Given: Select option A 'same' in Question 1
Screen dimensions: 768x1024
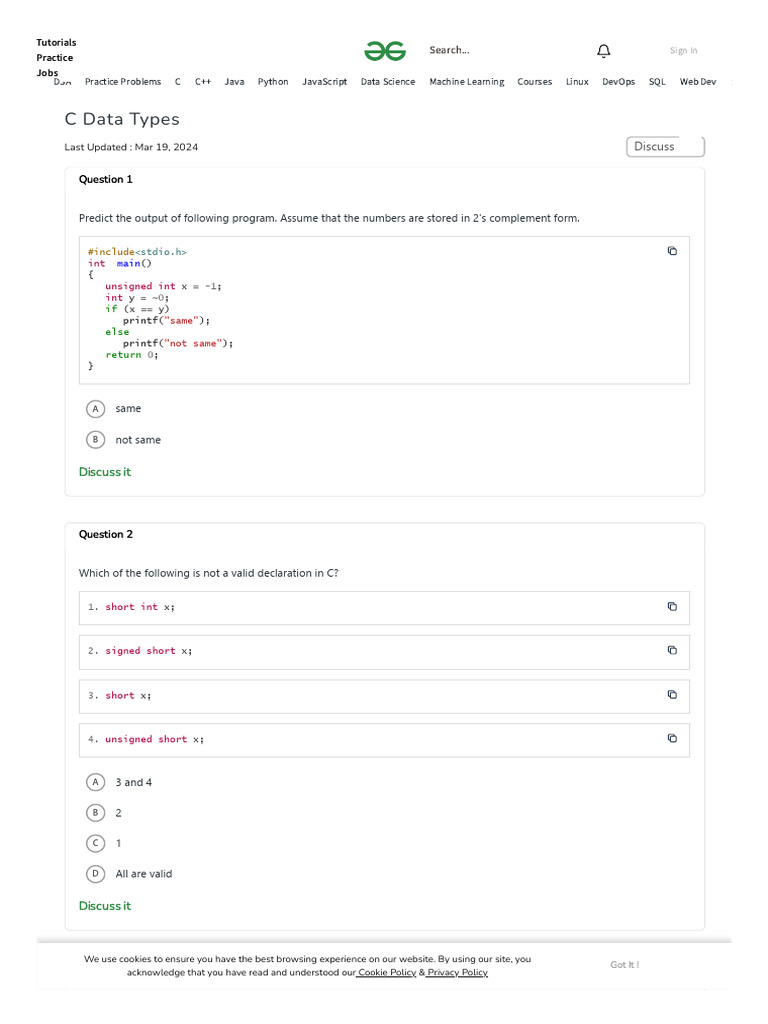Looking at the screenshot, I should (x=96, y=409).
